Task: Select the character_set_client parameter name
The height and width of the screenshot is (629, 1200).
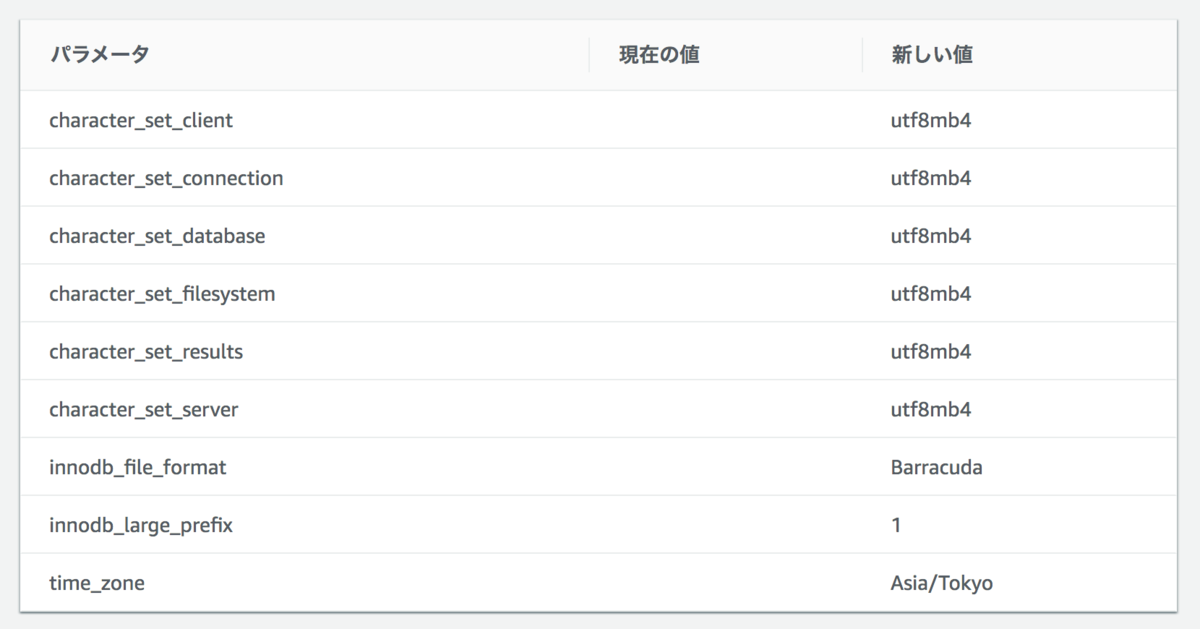Action: coord(141,121)
